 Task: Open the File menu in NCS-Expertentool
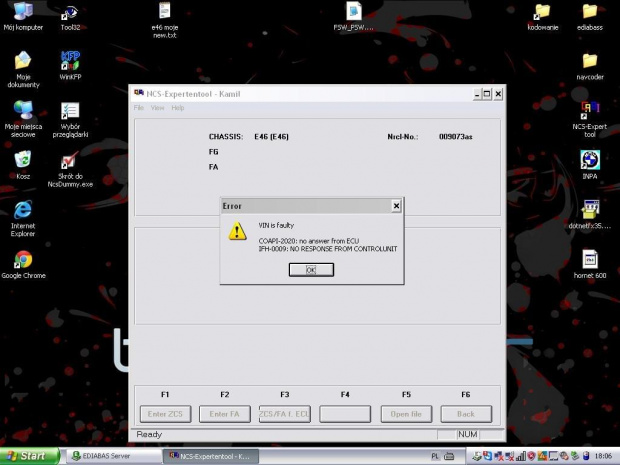(138, 108)
